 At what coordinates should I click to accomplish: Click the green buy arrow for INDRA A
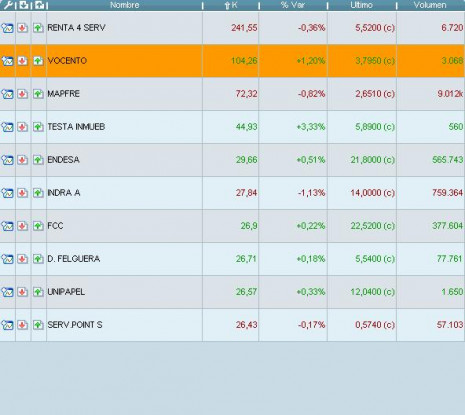38,193
